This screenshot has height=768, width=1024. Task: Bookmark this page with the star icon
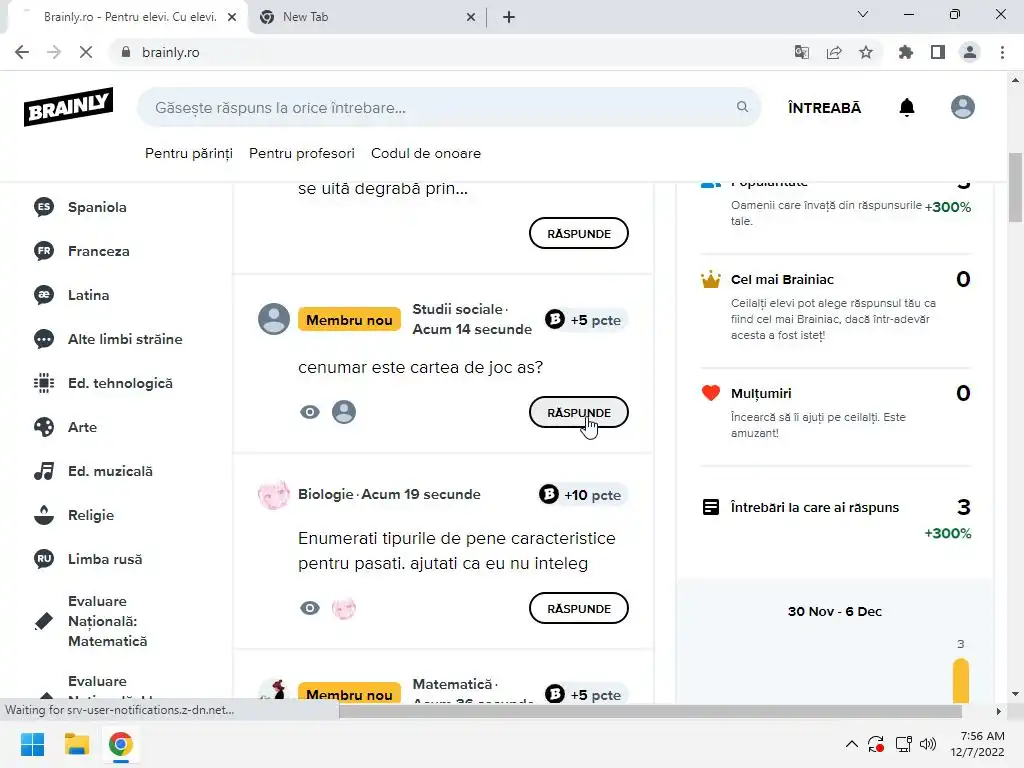coord(866,52)
